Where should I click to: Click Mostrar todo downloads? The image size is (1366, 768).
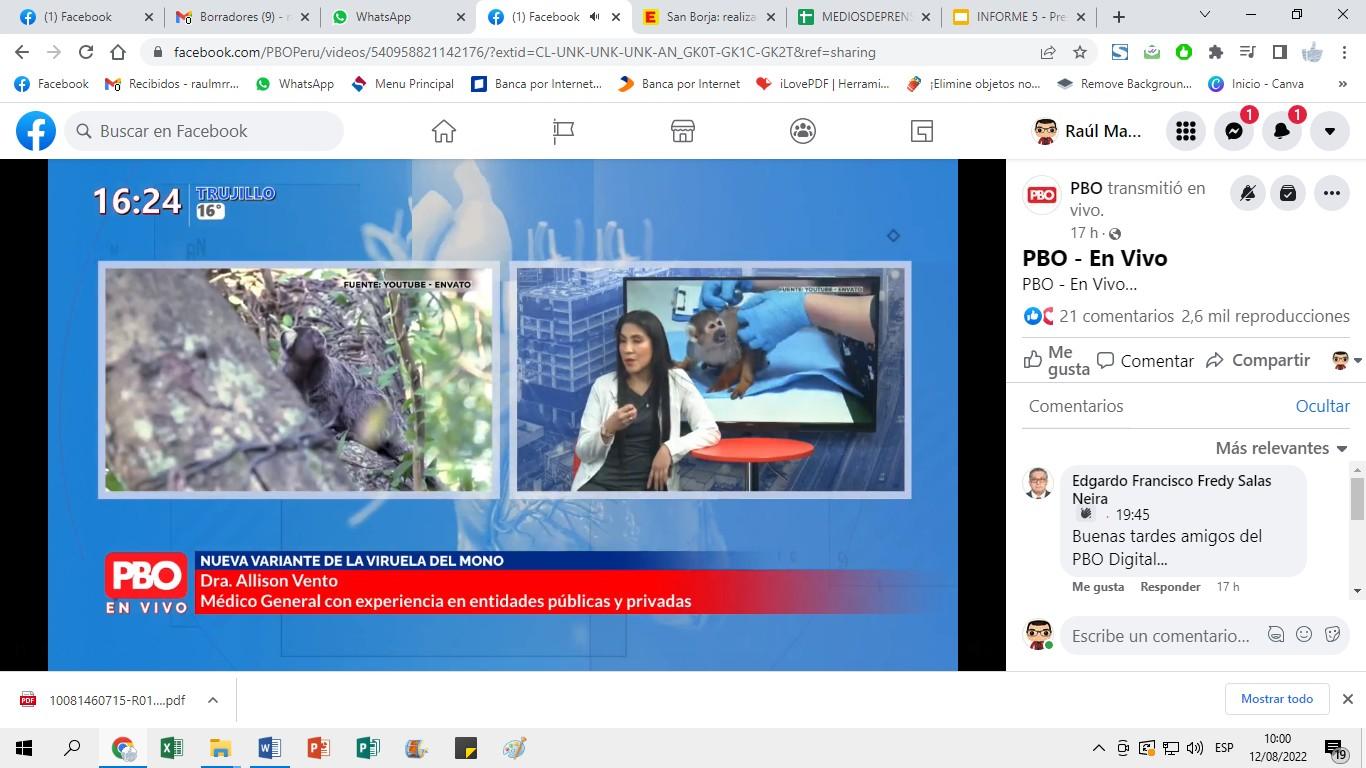[x=1277, y=699]
